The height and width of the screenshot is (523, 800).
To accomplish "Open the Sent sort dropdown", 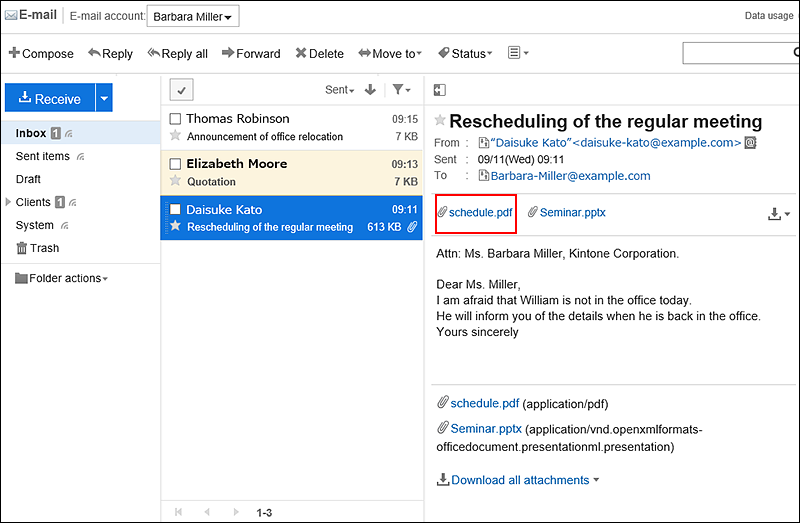I will pos(339,90).
